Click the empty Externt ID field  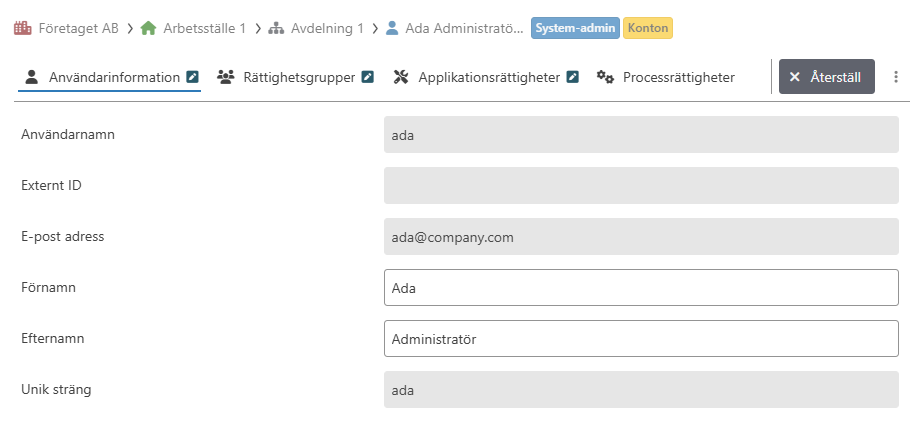pyautogui.click(x=641, y=186)
